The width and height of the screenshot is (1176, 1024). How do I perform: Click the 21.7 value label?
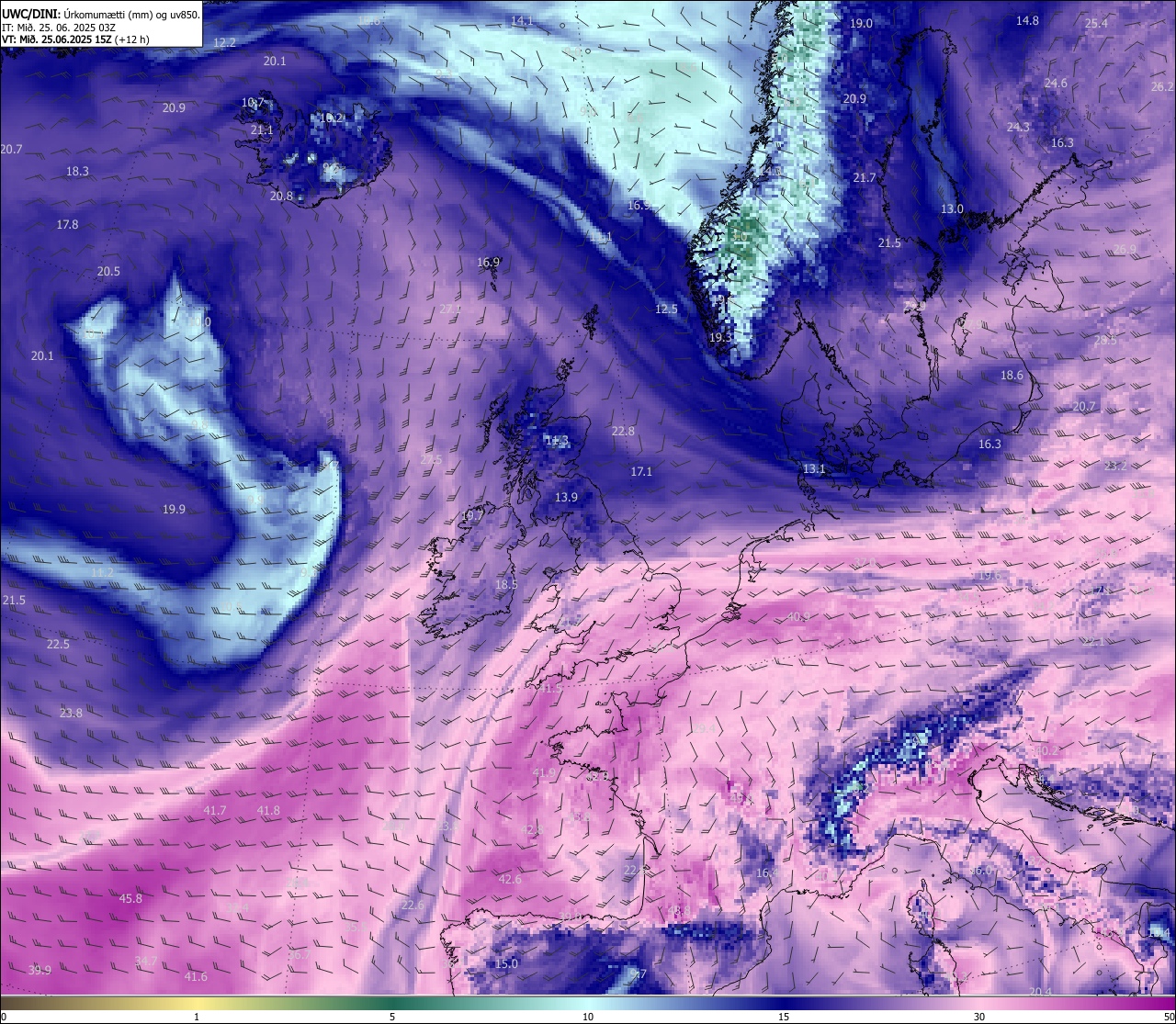[865, 177]
